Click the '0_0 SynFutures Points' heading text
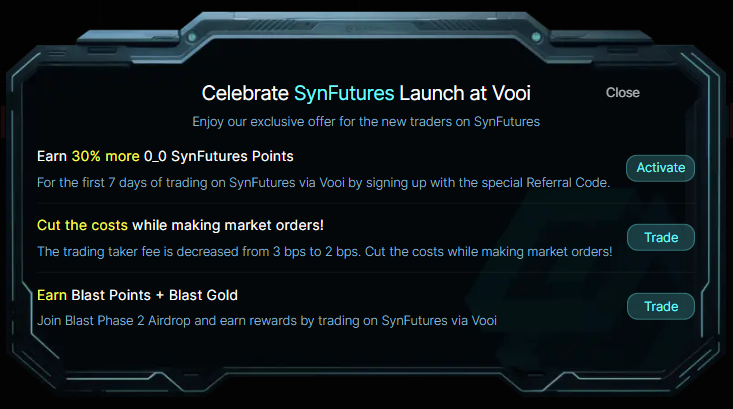This screenshot has height=409, width=733. pos(217,157)
